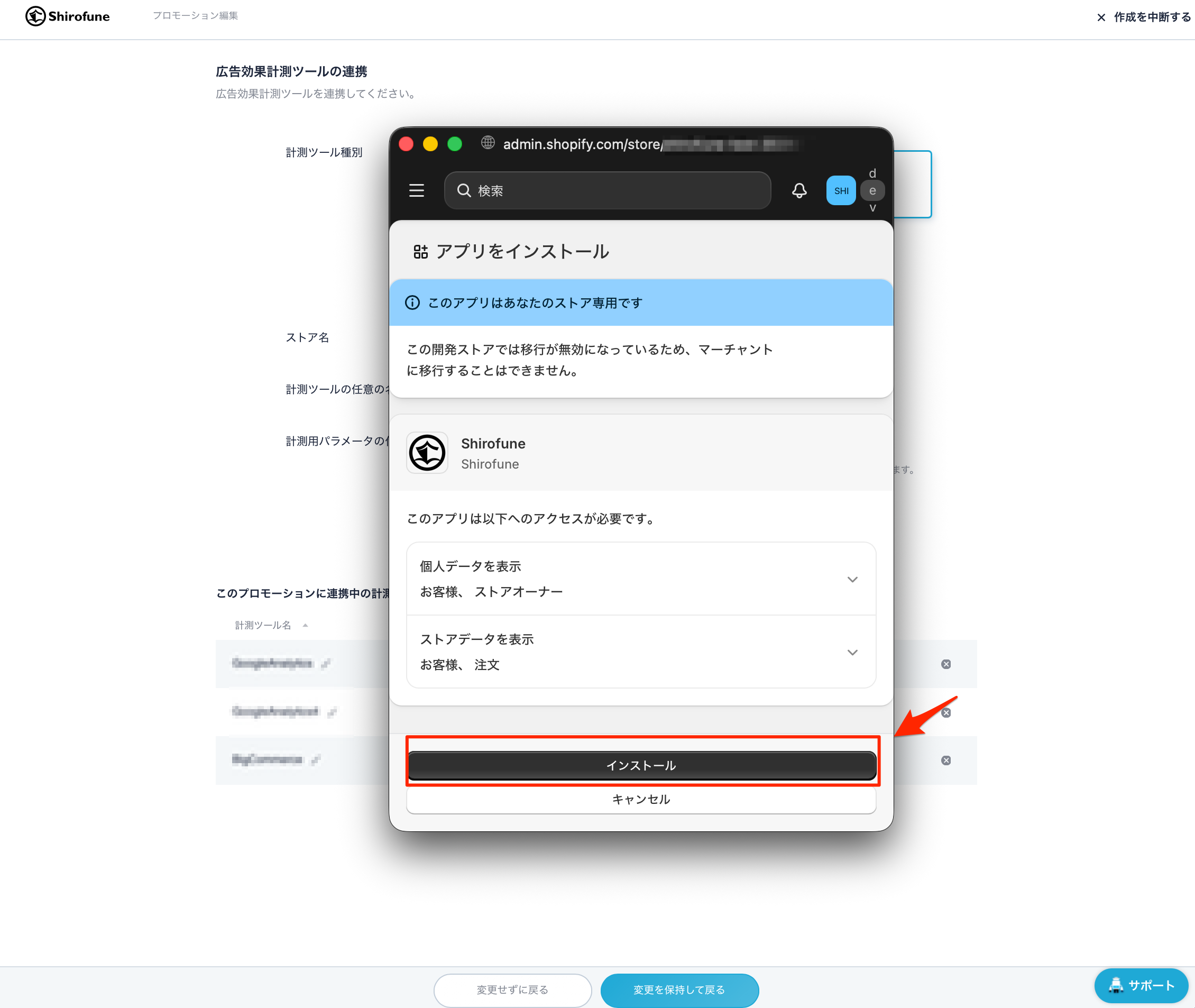Open the サポート chat button
Image resolution: width=1195 pixels, height=1008 pixels.
(1141, 985)
